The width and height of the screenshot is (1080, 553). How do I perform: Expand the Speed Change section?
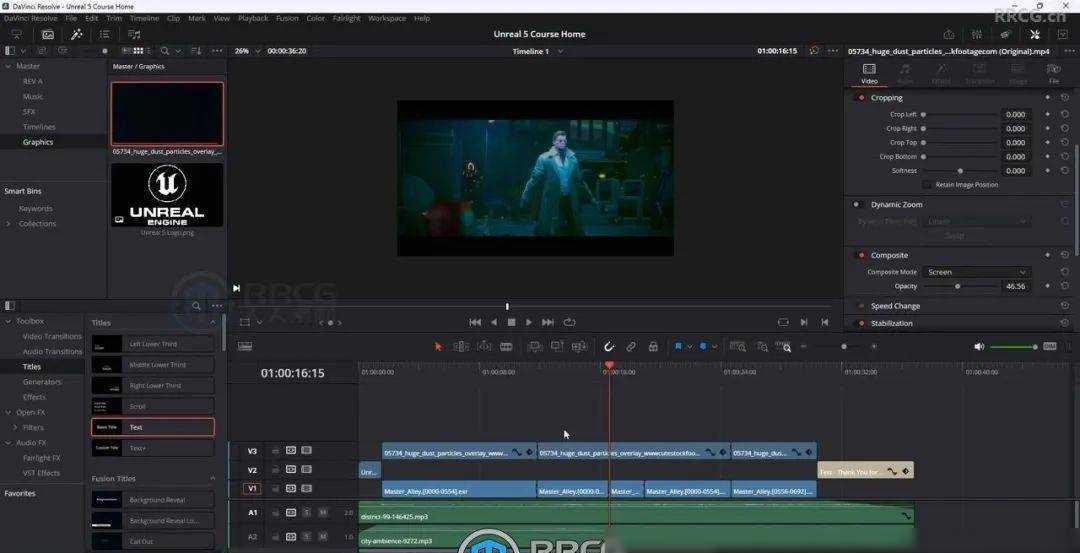tap(895, 306)
